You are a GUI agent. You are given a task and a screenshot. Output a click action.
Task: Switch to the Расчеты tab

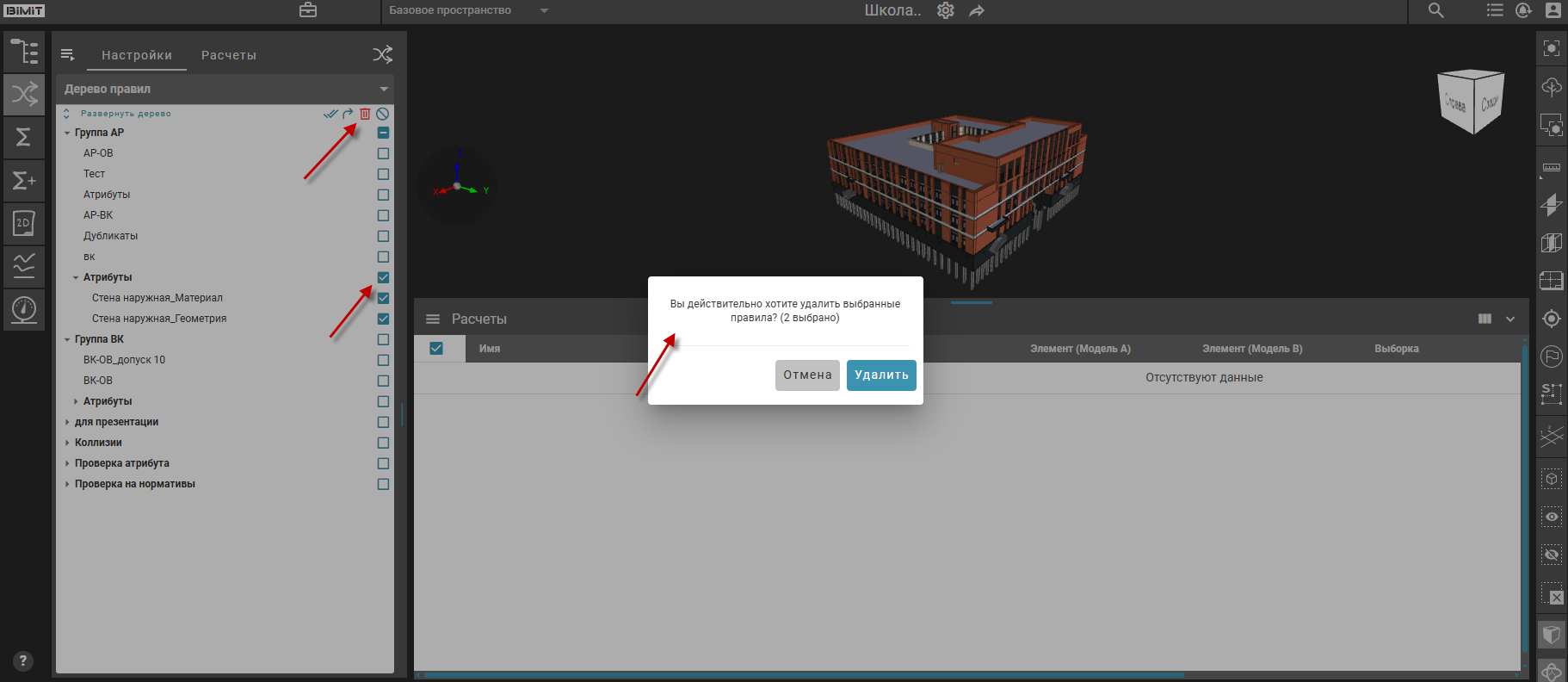228,55
